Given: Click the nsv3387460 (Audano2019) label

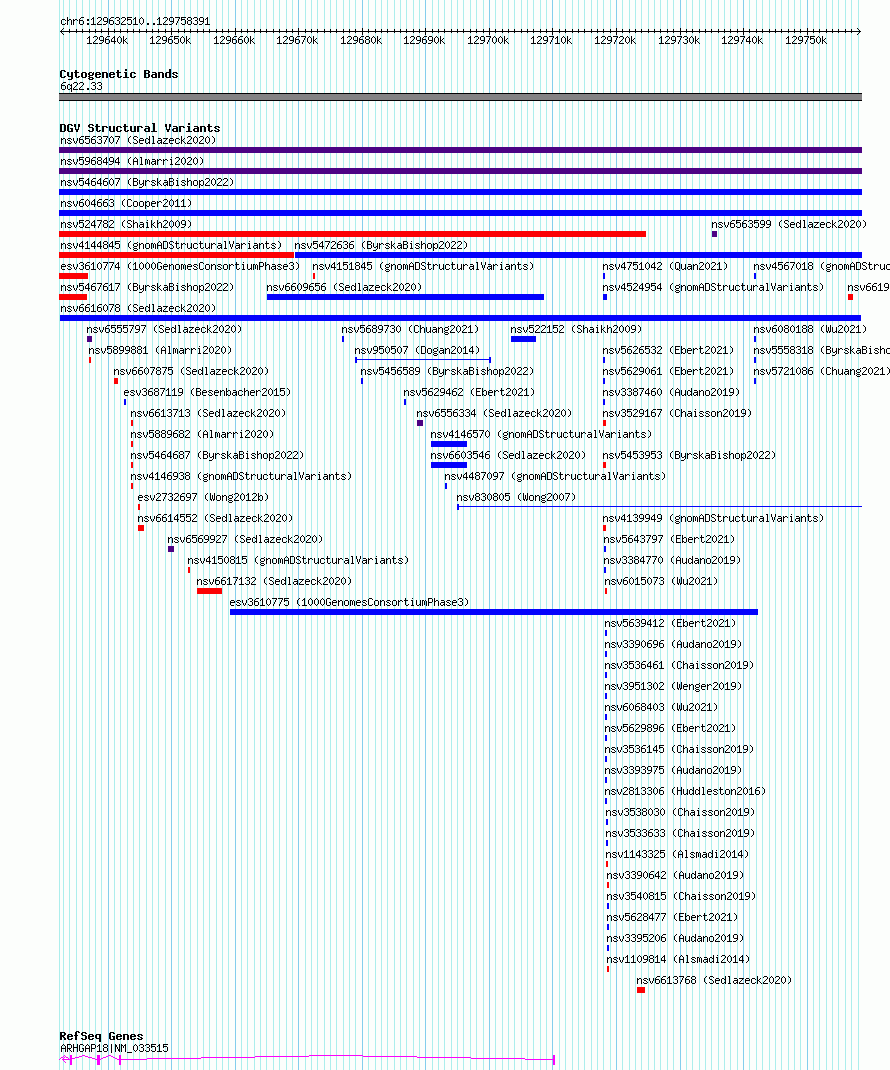Looking at the screenshot, I should (x=671, y=392).
